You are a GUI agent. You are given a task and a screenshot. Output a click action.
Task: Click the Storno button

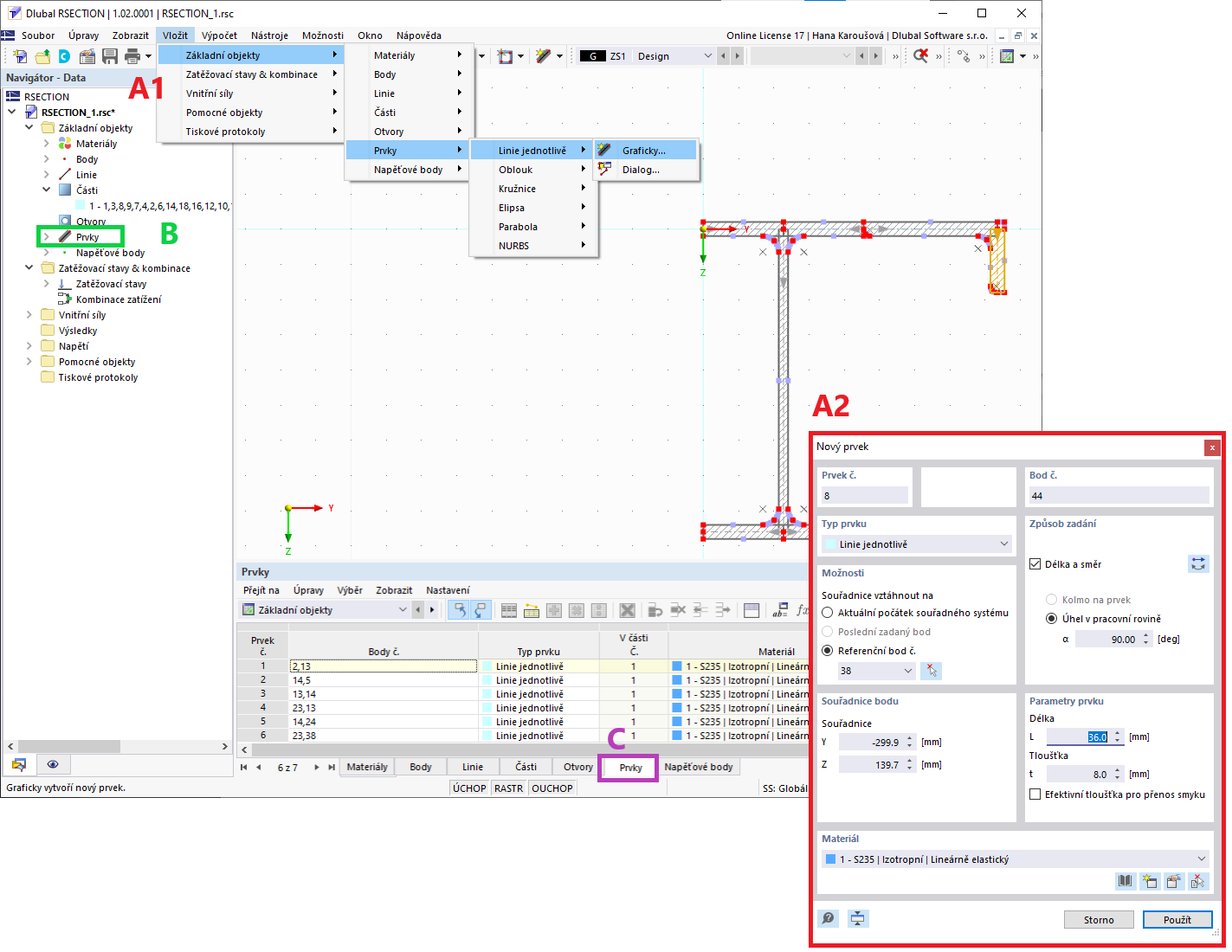tap(1099, 919)
